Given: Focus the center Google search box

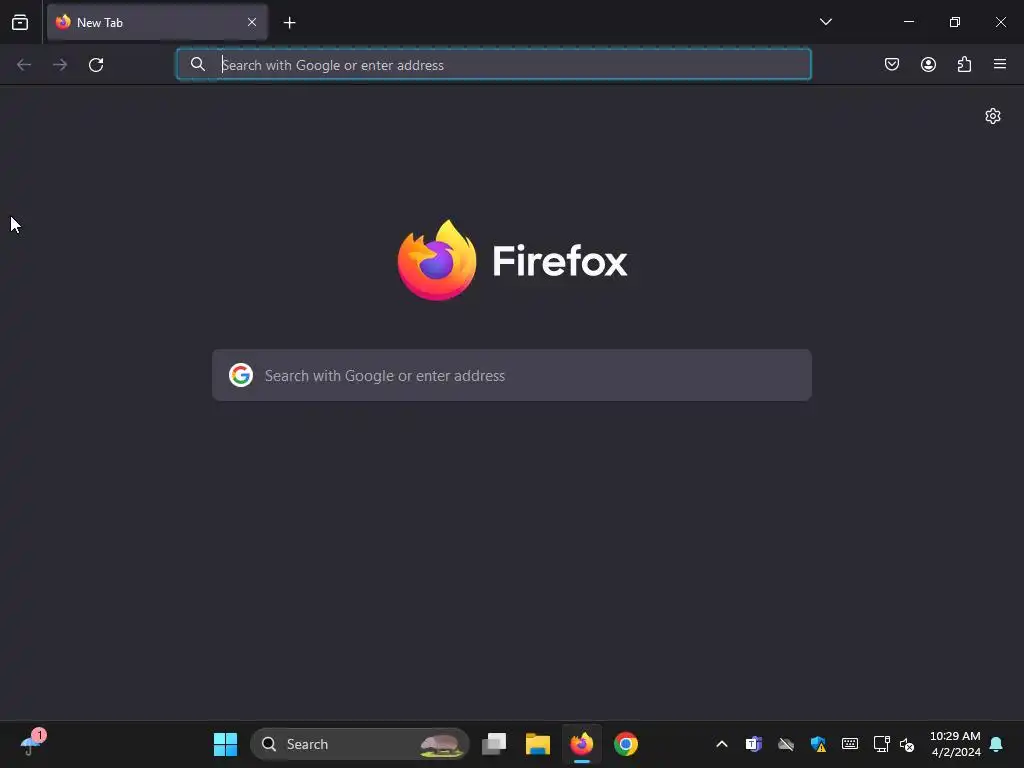Looking at the screenshot, I should click(512, 375).
